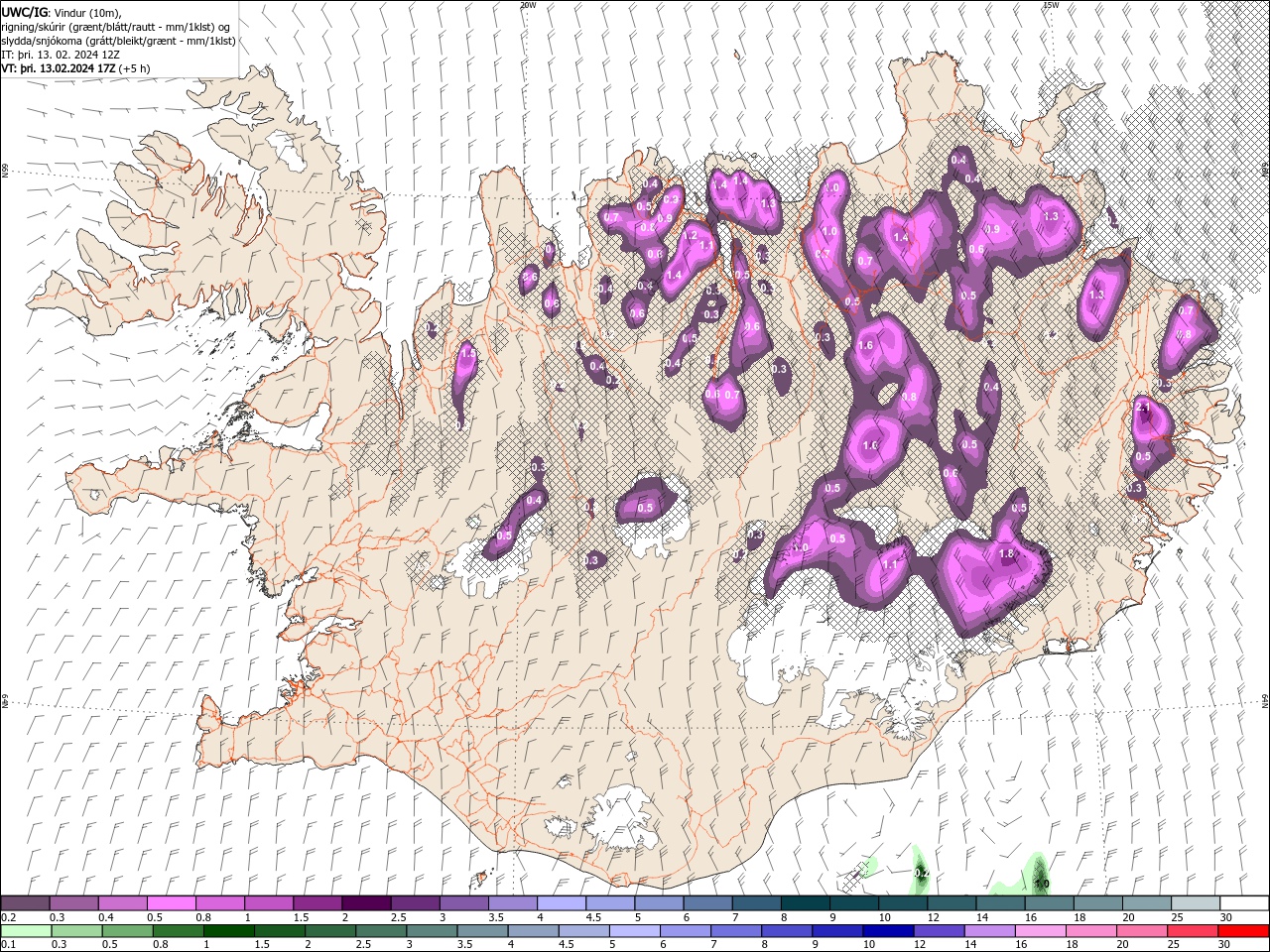
Task: Select the purple rain swatch between 12 and 14
Action: click(939, 931)
